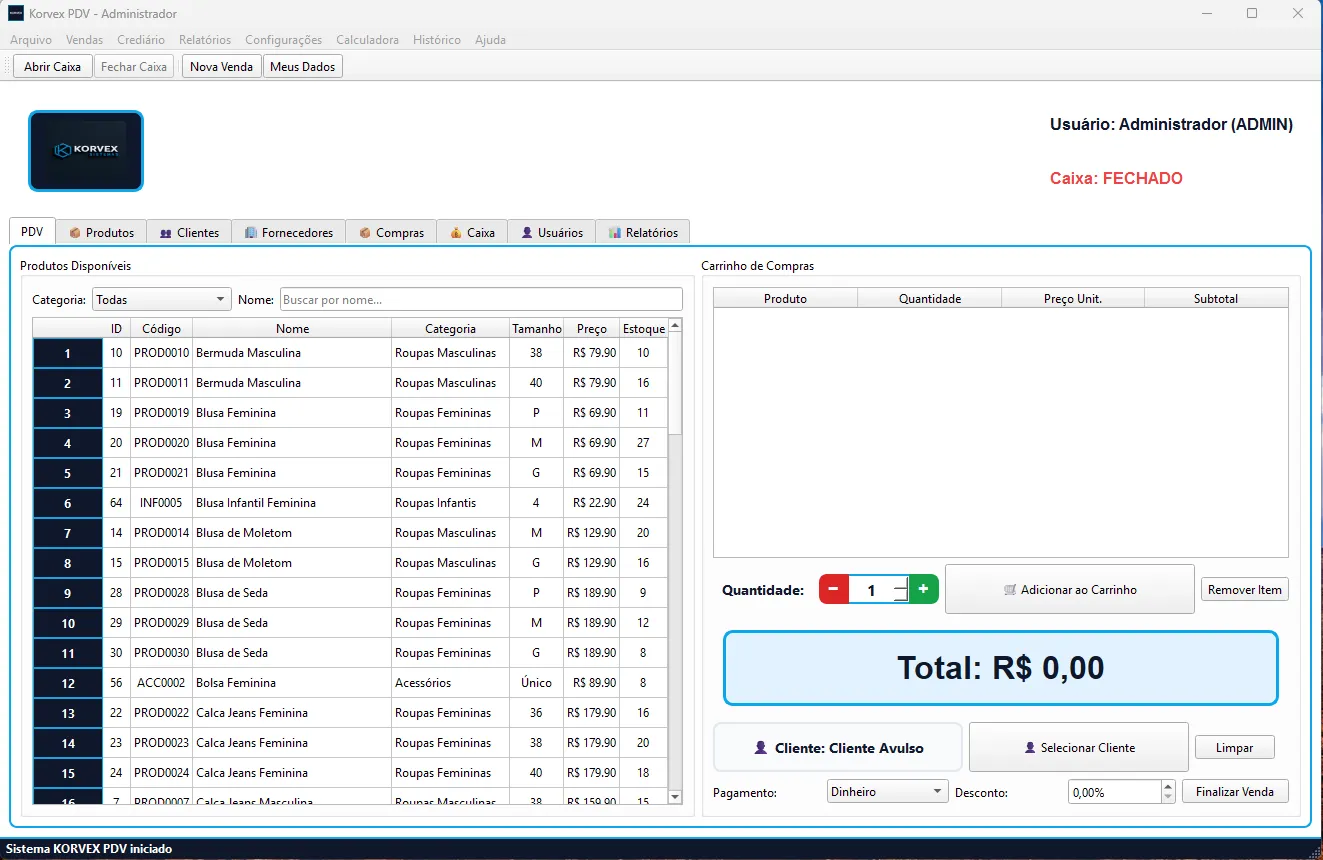The width and height of the screenshot is (1323, 860).
Task: Open the Relatórios tab with chart icon
Action: (642, 232)
